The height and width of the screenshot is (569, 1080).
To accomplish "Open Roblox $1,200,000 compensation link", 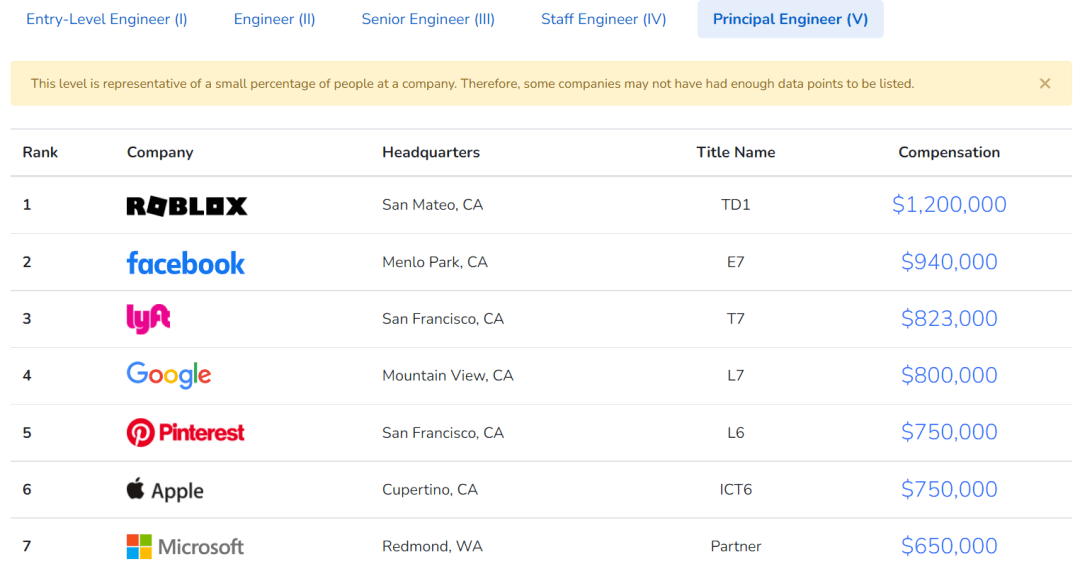I will click(949, 205).
